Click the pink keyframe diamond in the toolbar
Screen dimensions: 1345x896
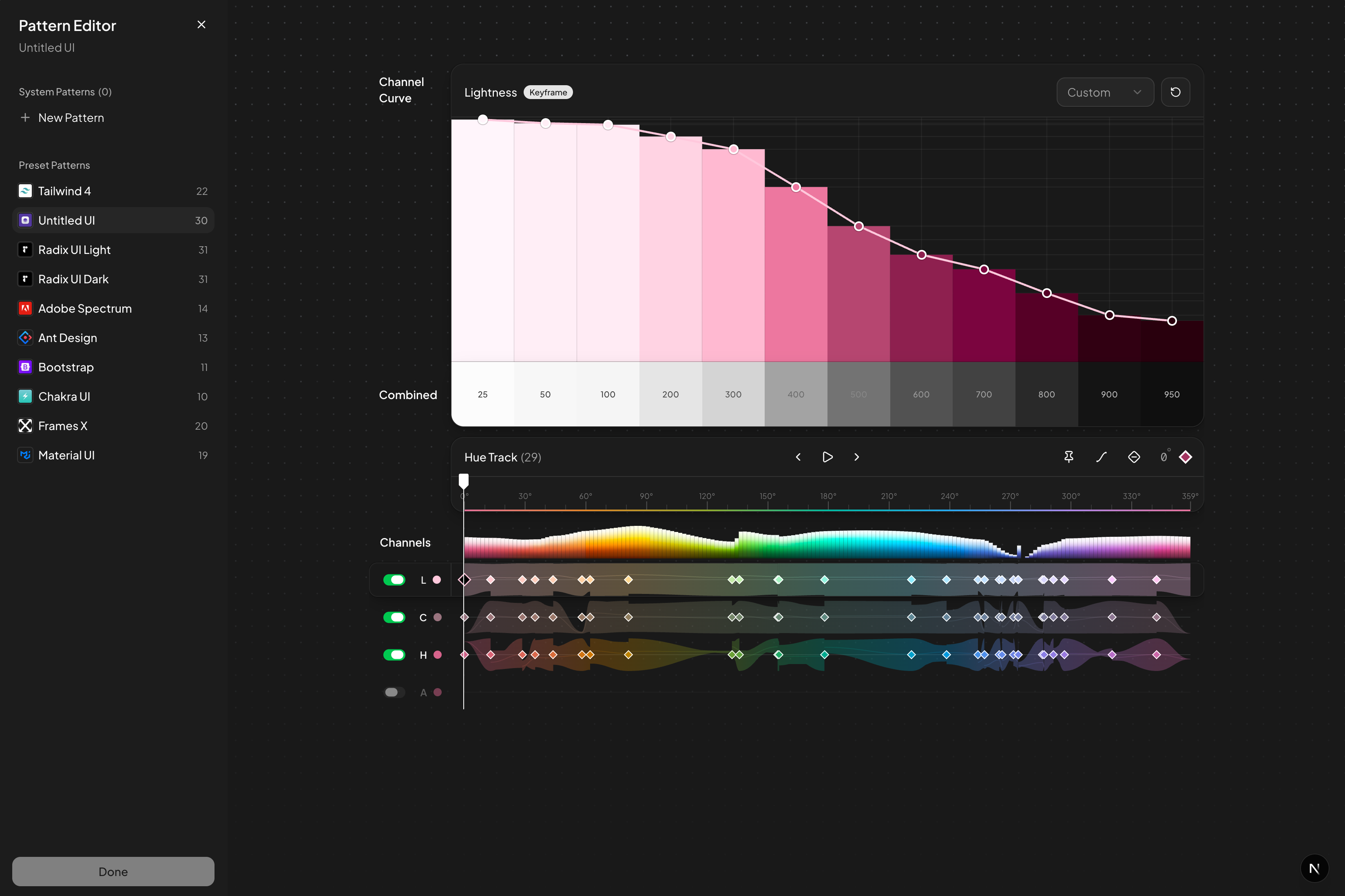[x=1186, y=457]
